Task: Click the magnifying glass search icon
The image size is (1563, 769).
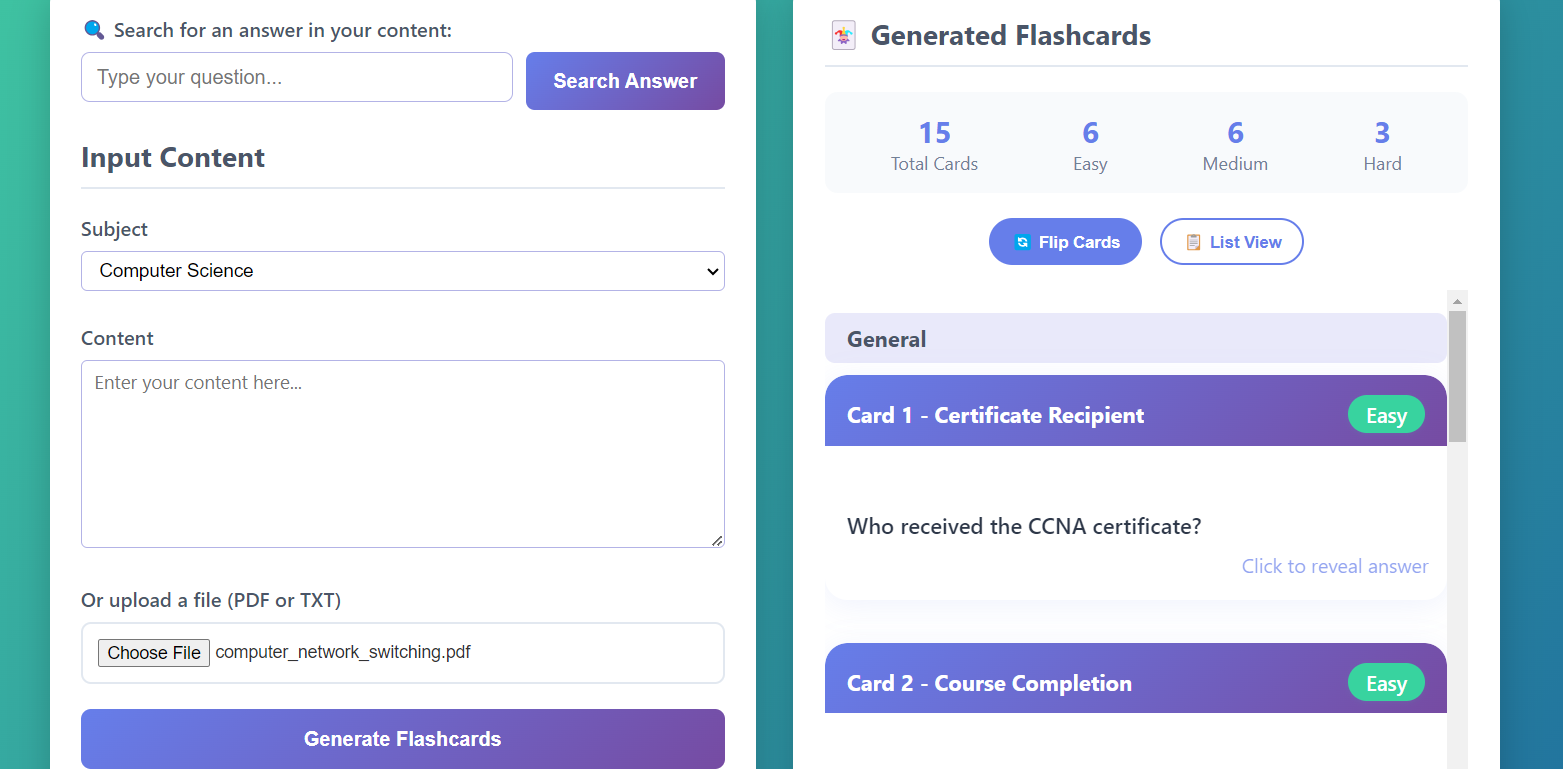Action: tap(94, 30)
